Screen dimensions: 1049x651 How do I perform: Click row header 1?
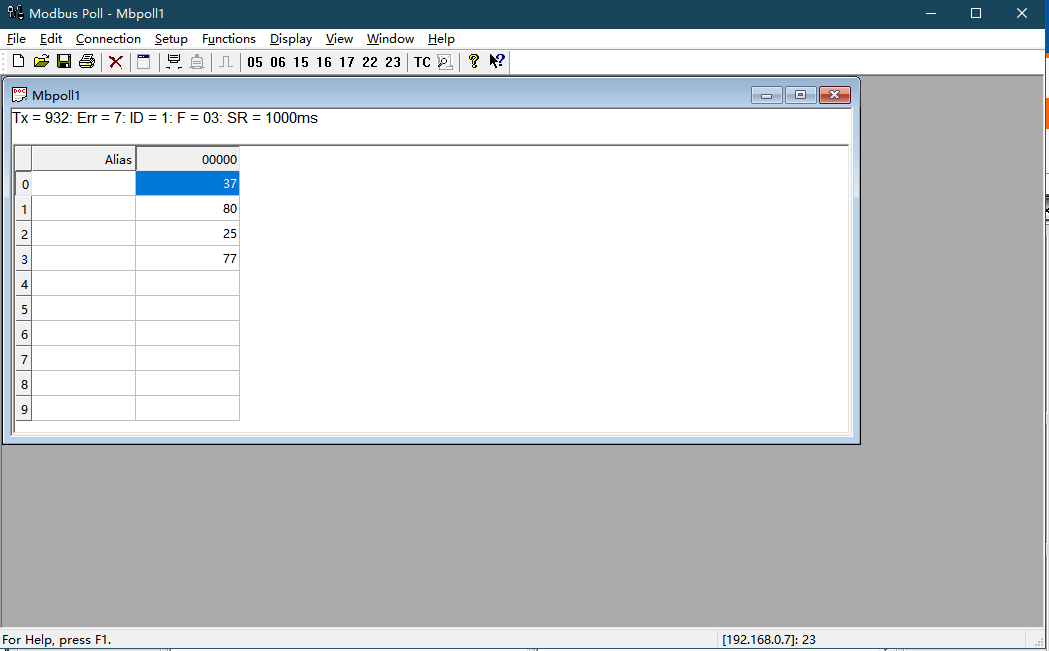[x=23, y=209]
